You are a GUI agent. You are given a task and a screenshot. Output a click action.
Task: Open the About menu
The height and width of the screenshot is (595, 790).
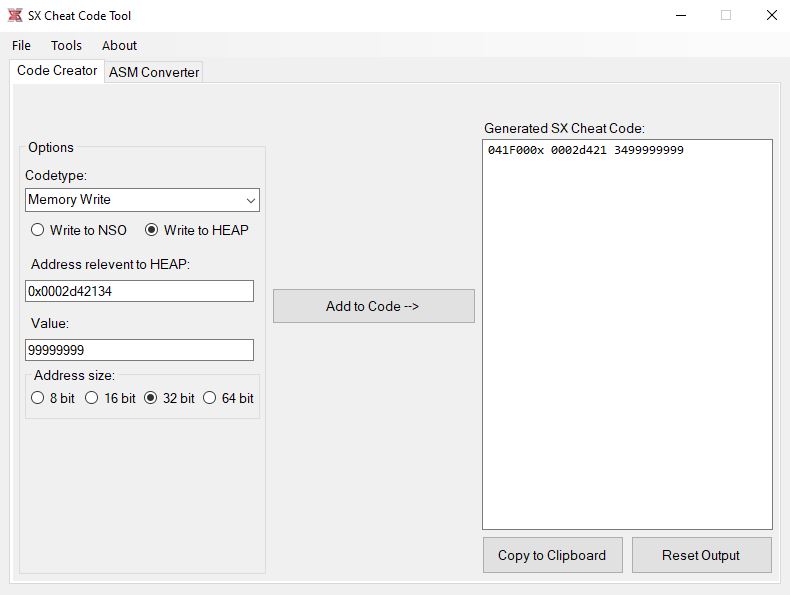pos(119,45)
